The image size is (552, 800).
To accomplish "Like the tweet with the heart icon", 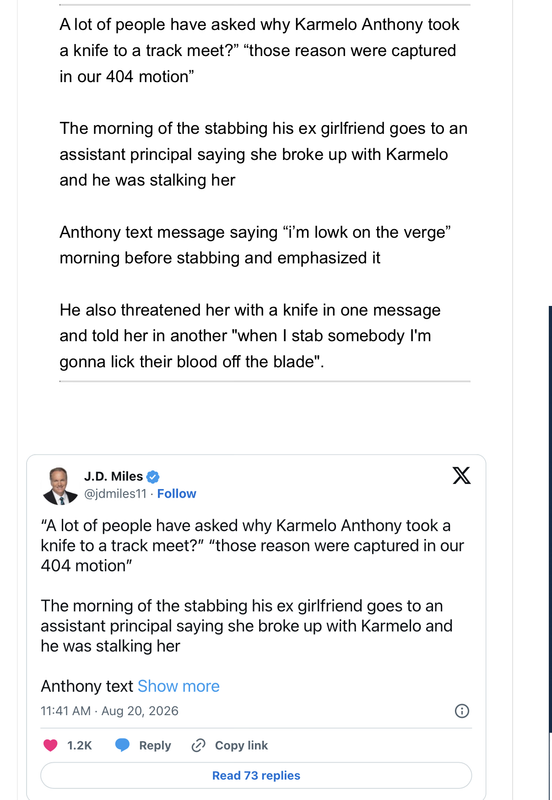I will point(51,745).
